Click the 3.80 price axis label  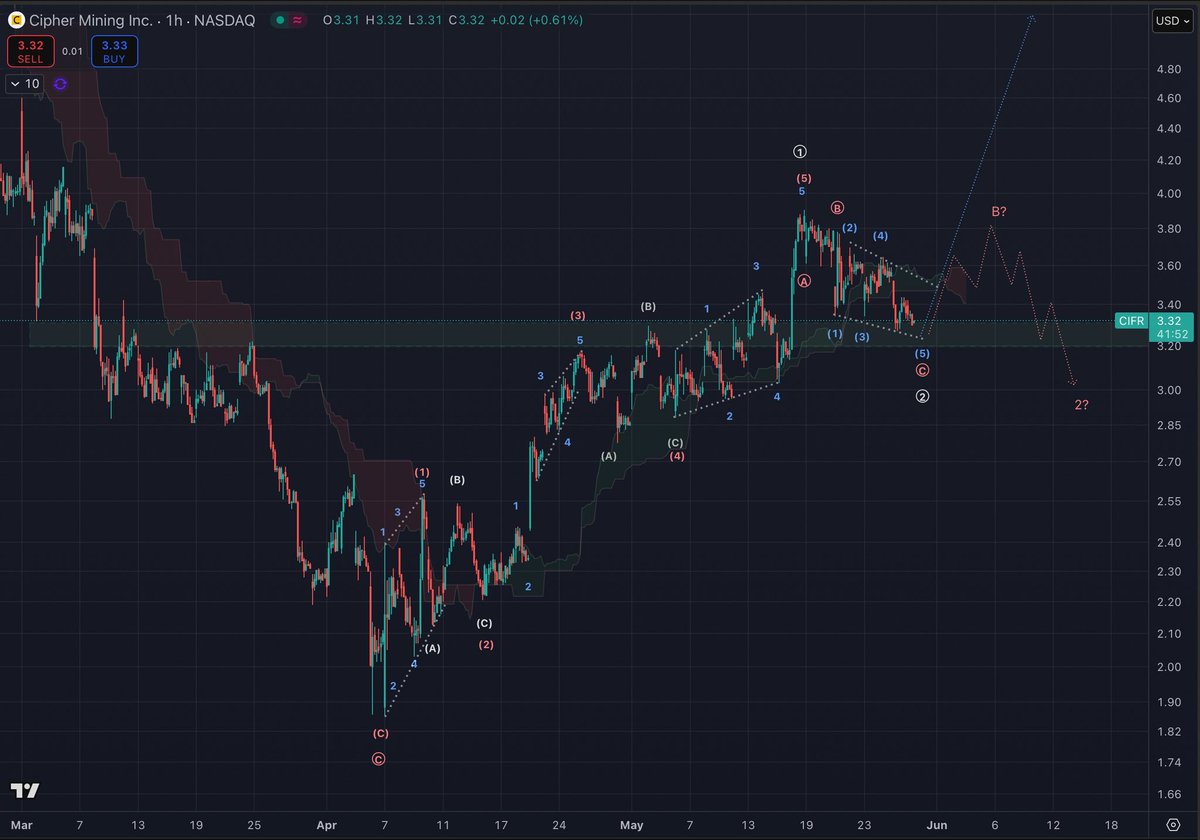(x=1170, y=228)
